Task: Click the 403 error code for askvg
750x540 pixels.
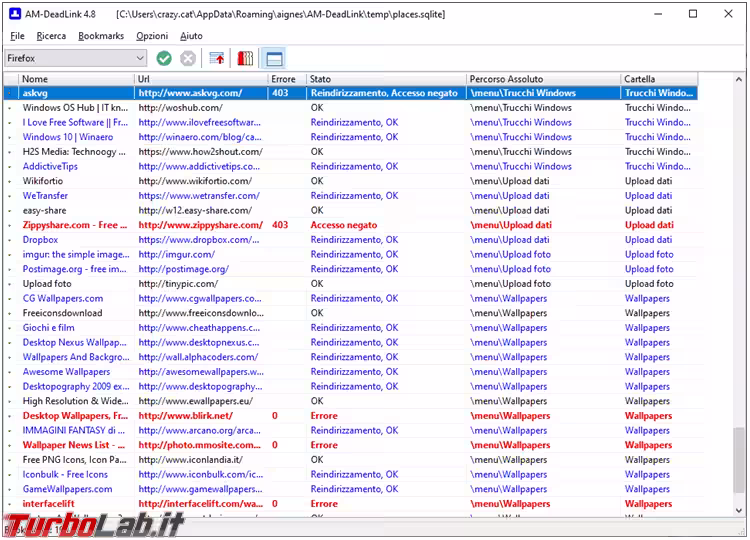Action: click(x=280, y=93)
